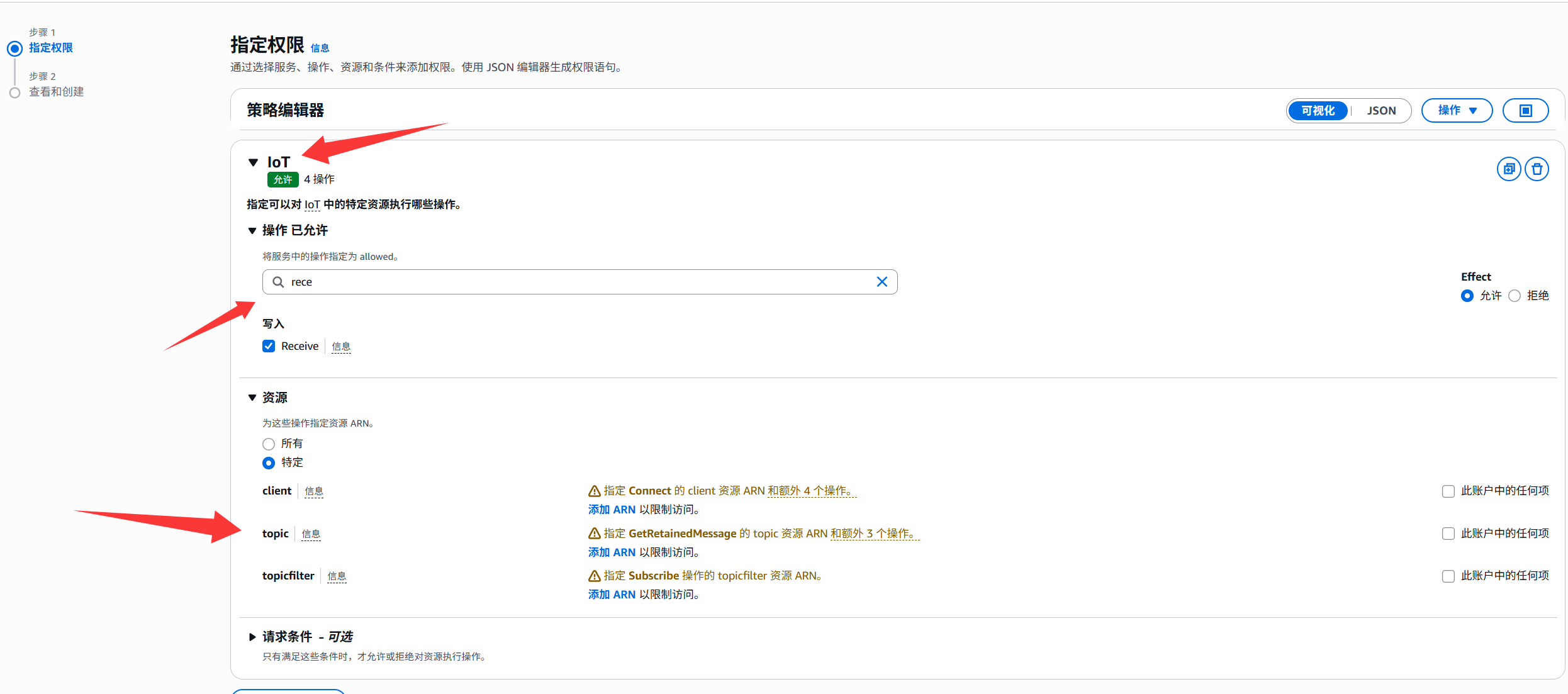1568x694 pixels.
Task: Click the duplicate IoT statement icon
Action: click(1508, 169)
